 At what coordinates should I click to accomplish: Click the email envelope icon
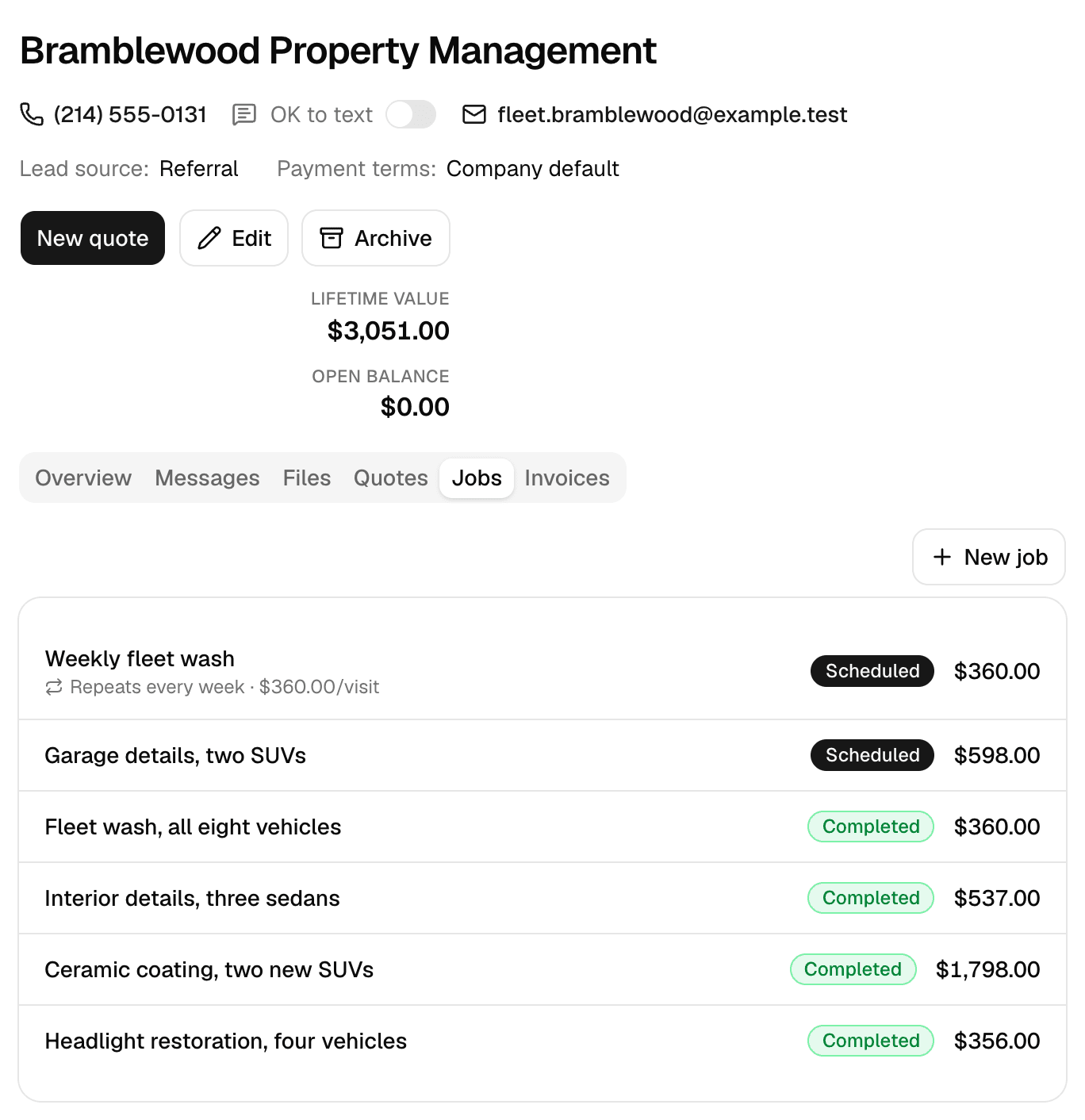[474, 114]
